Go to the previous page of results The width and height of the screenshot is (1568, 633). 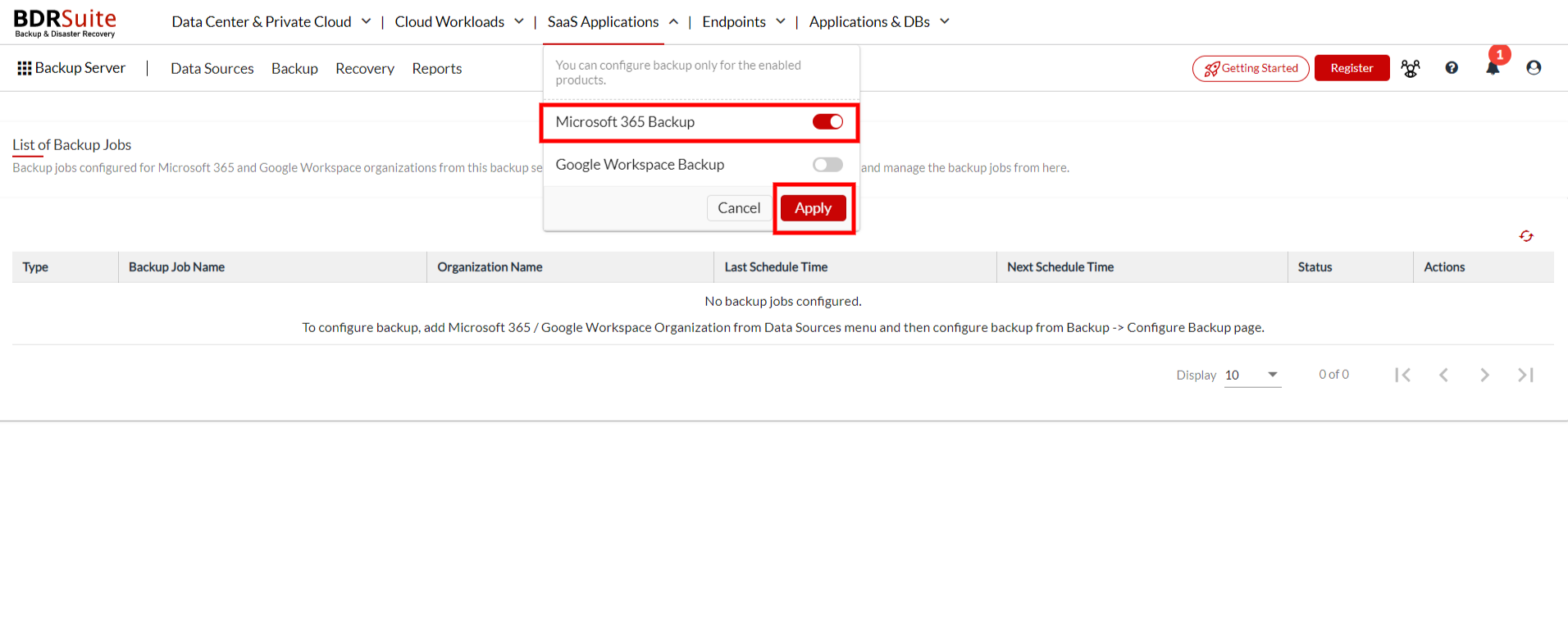coord(1444,375)
